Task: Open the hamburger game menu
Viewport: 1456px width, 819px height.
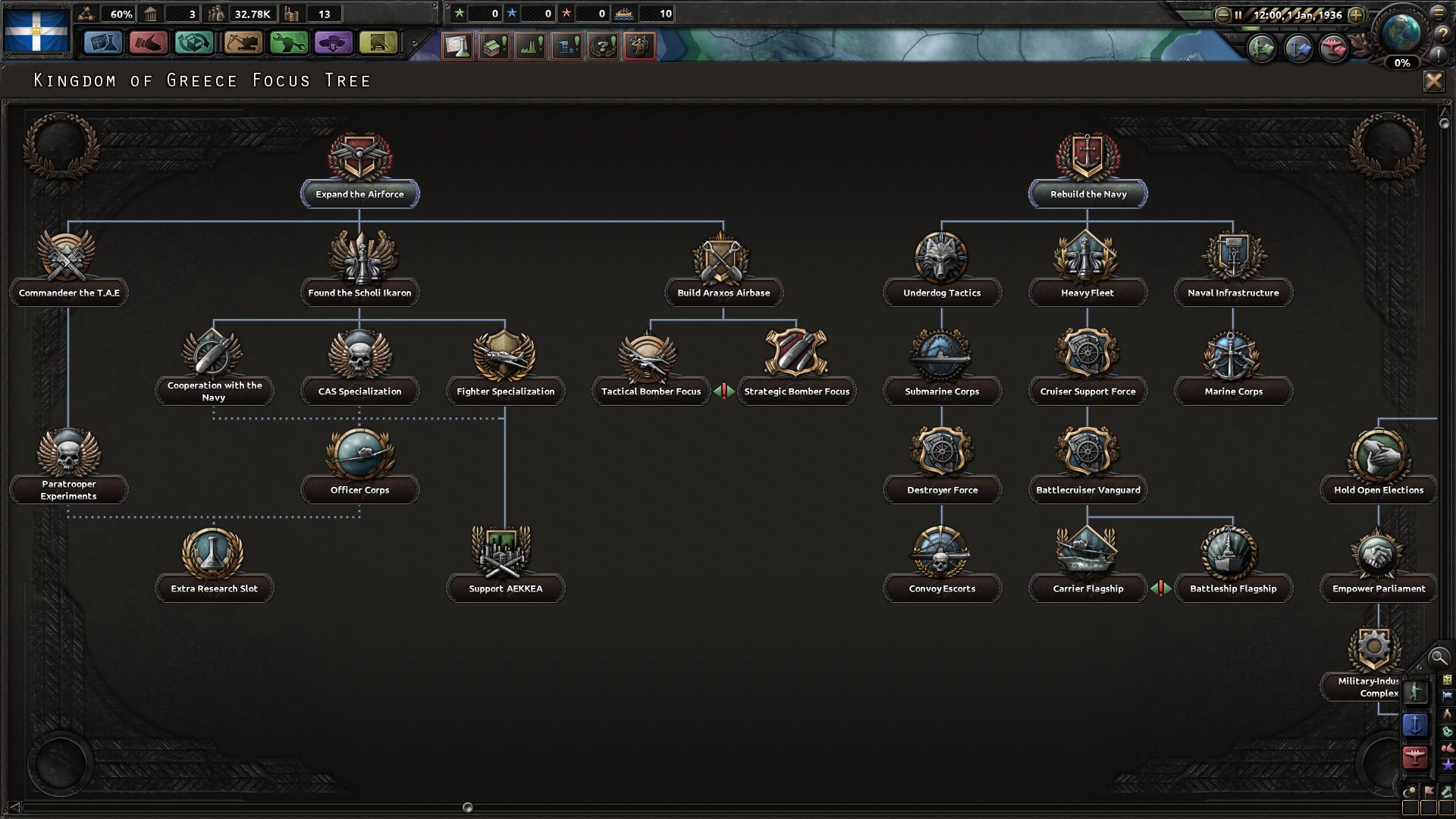Action: (1439, 12)
